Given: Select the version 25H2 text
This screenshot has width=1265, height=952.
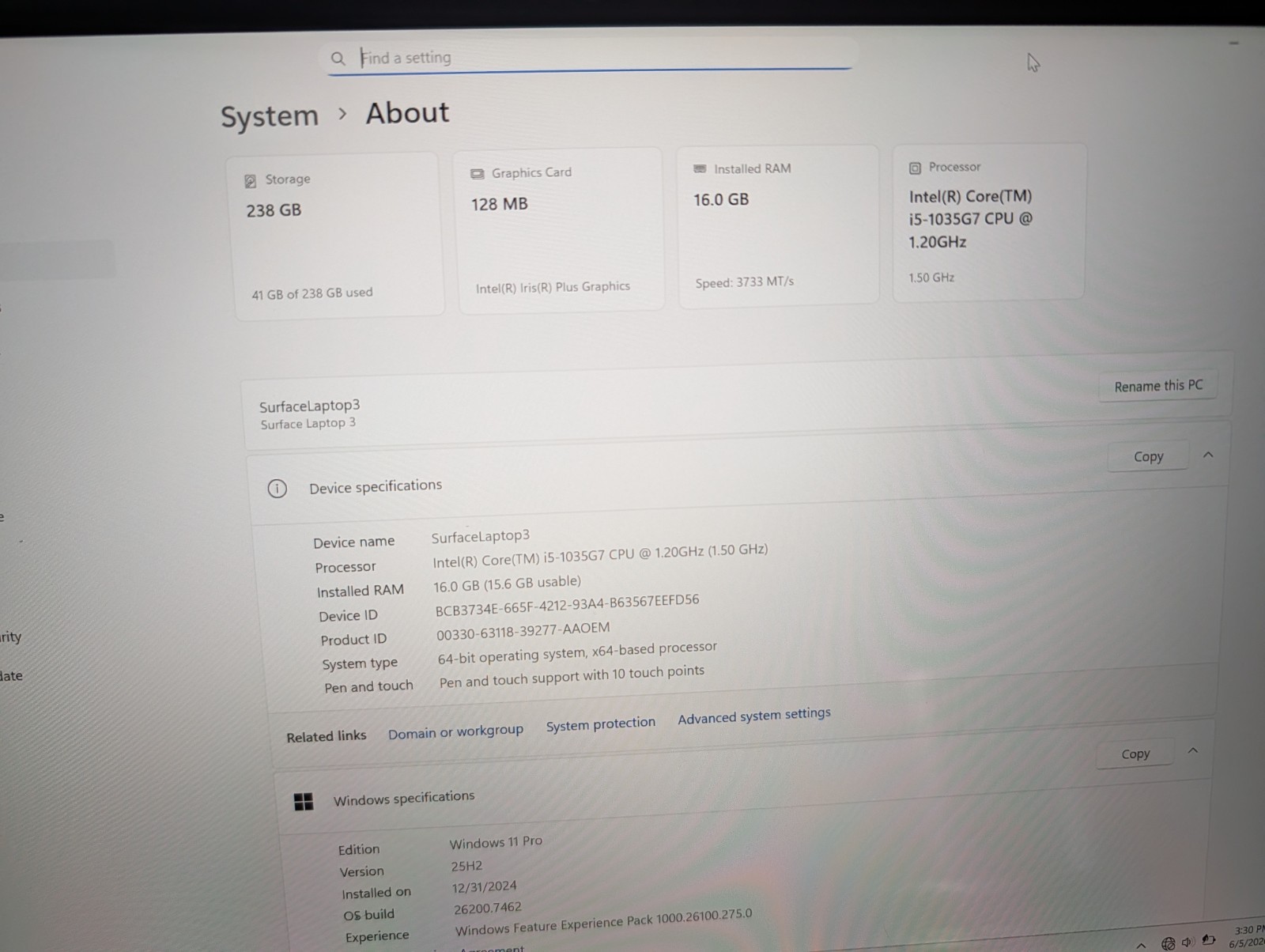Looking at the screenshot, I should pos(466,866).
